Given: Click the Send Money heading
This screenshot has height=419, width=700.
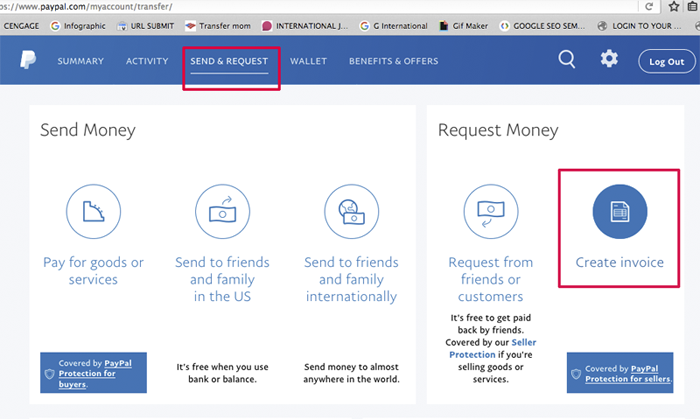Looking at the screenshot, I should [x=88, y=130].
